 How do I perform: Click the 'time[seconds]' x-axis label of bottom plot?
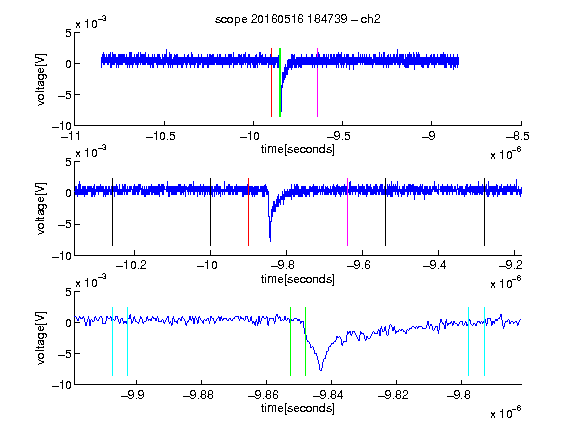[298, 408]
